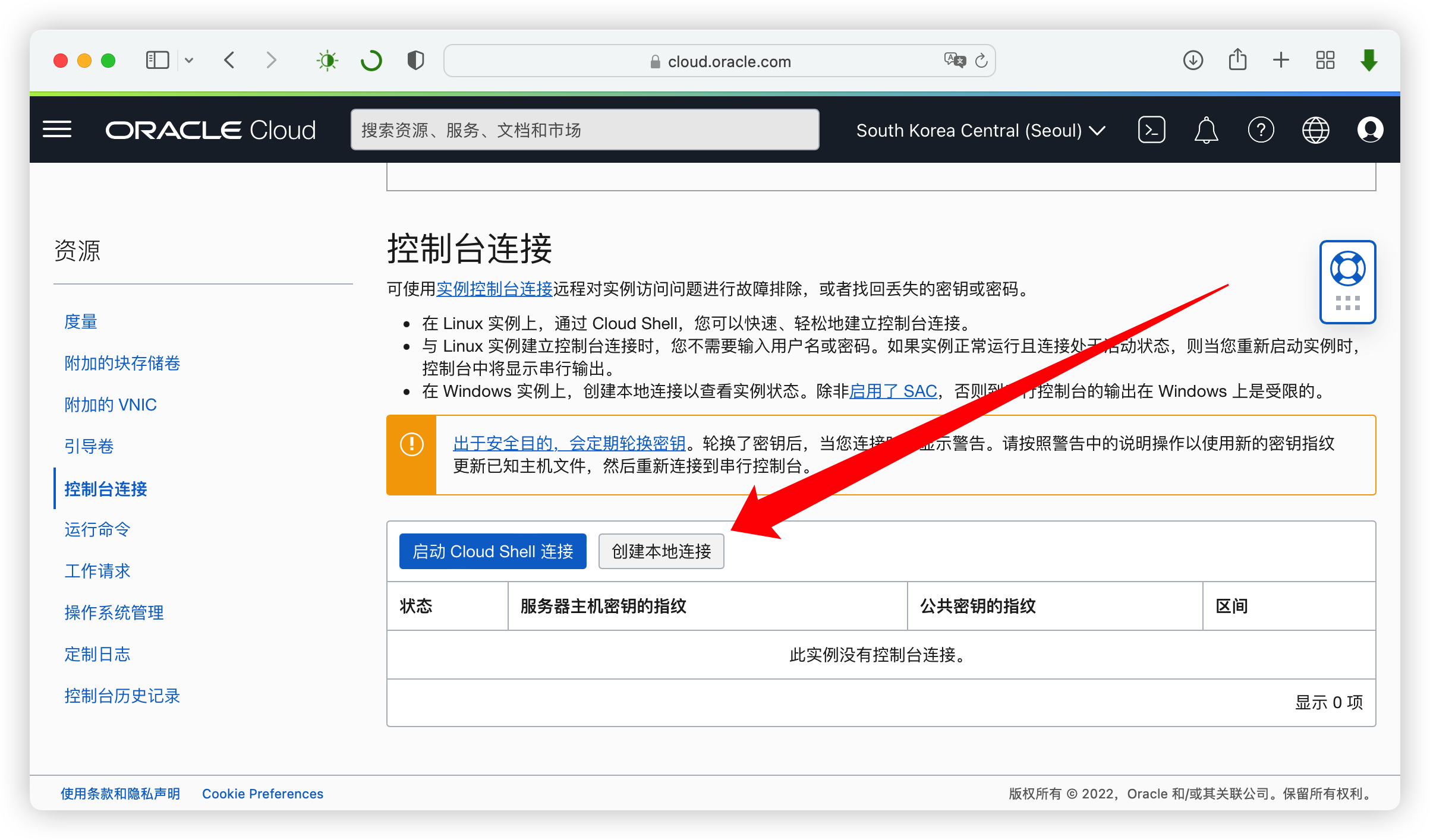Expand the South Korea Central (Seoul) region selector
Image resolution: width=1430 pixels, height=840 pixels.
pos(981,130)
